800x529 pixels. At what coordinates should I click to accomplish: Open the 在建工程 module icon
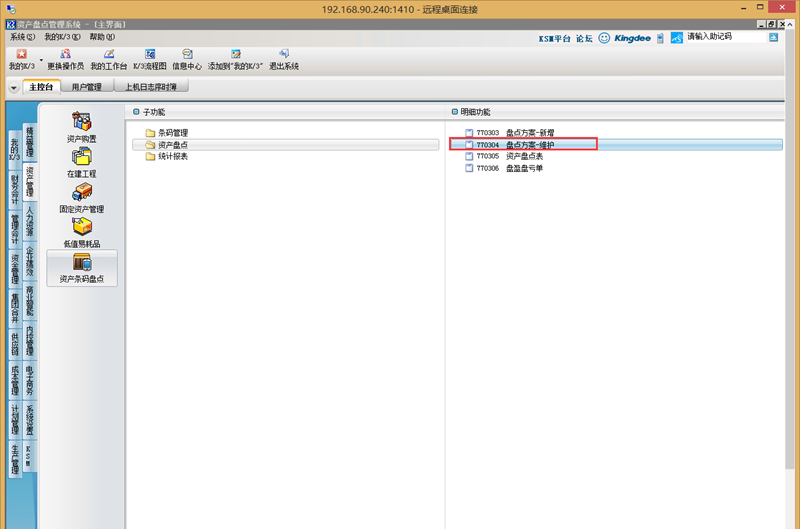tap(82, 162)
